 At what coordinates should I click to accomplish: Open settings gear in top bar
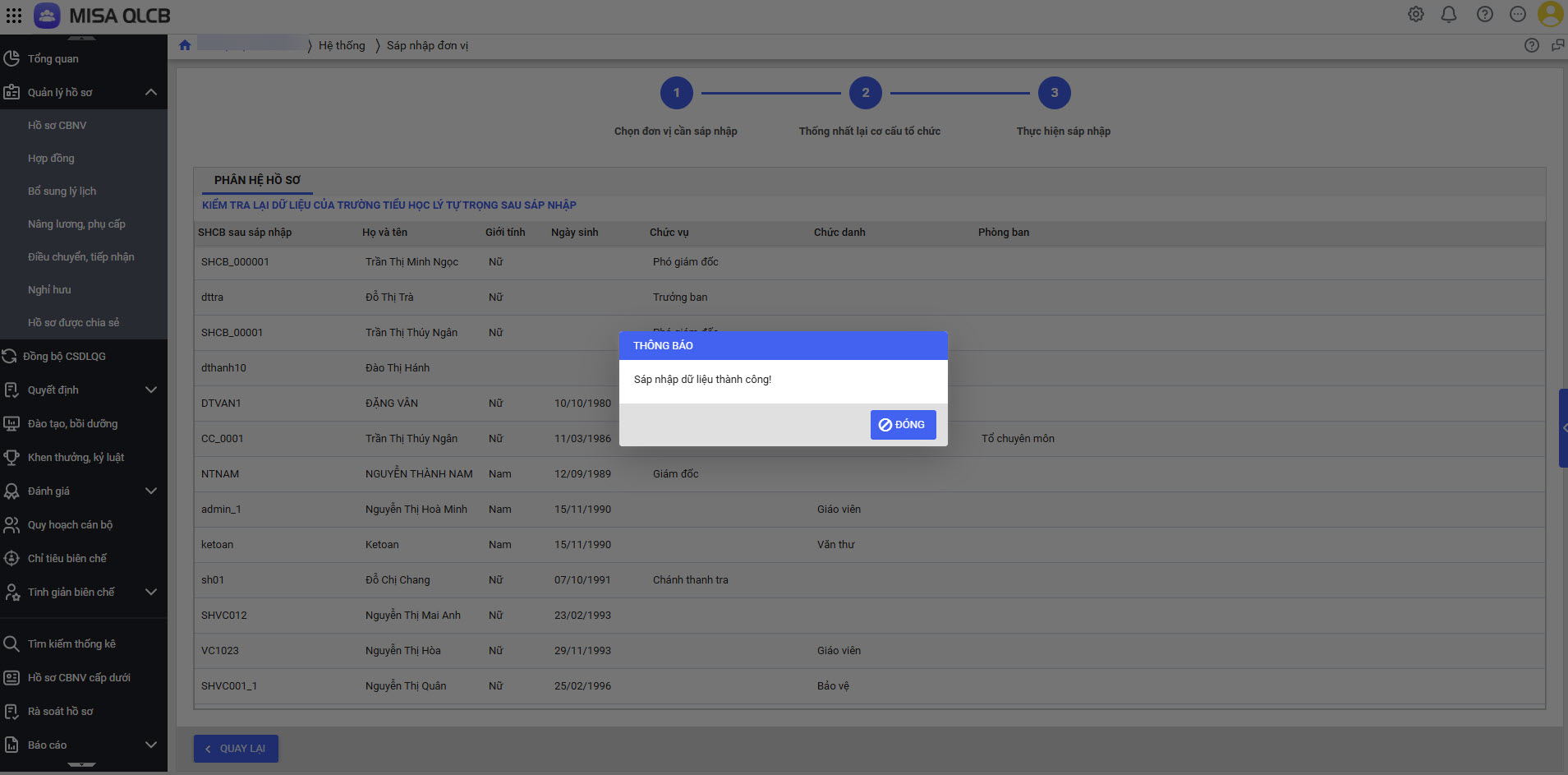point(1416,14)
